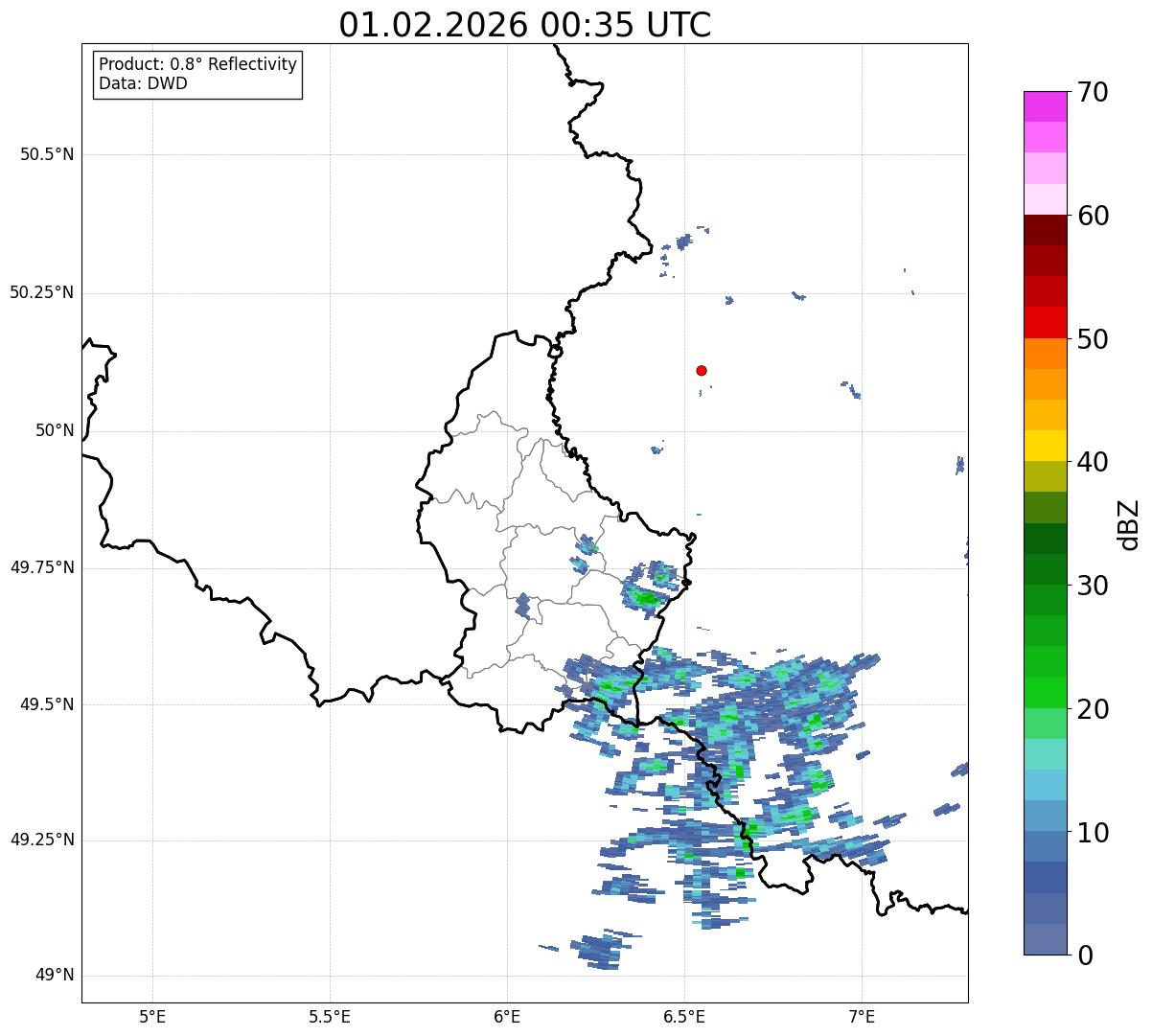
Task: Click the longitude label 5°E
Action: (152, 1016)
